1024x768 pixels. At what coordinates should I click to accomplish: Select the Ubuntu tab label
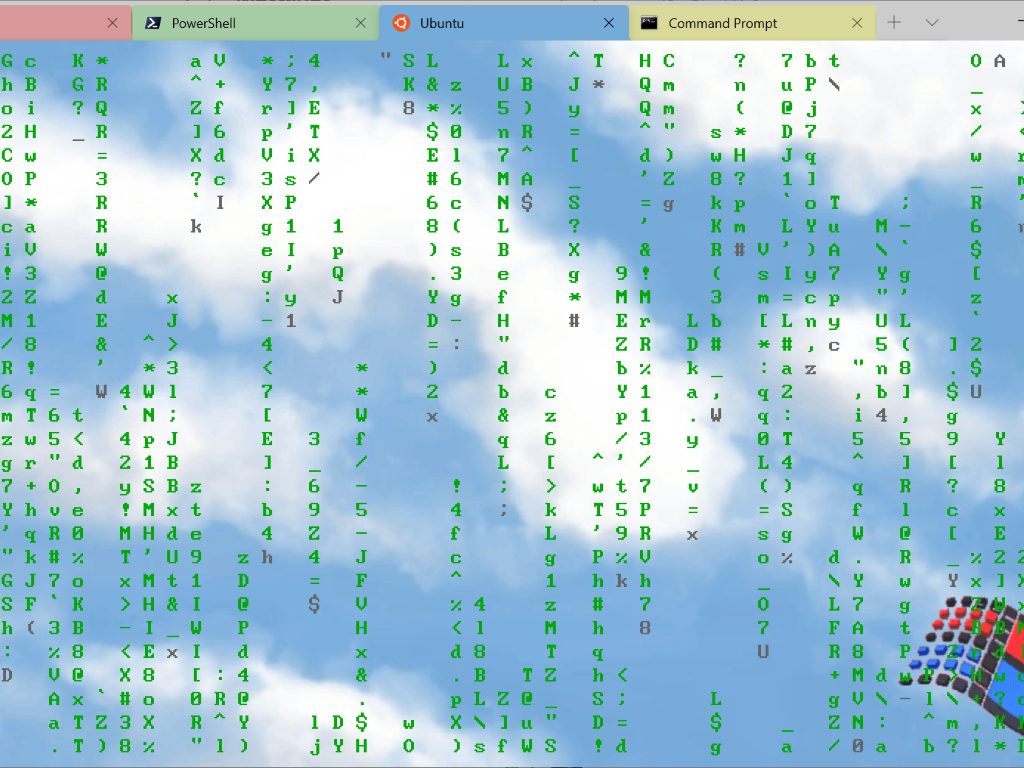coord(442,23)
